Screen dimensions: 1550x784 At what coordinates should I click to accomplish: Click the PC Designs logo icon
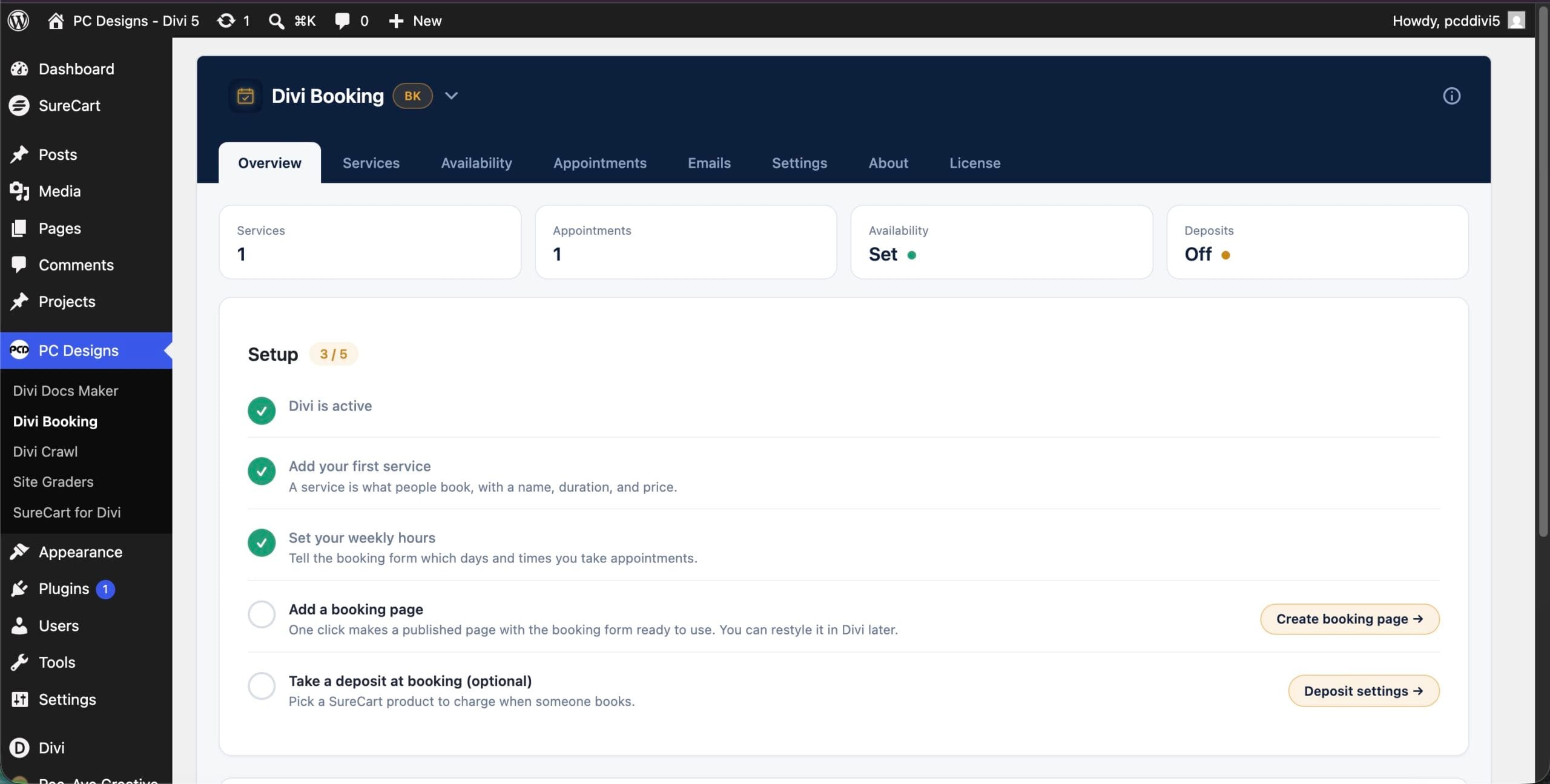tap(19, 350)
